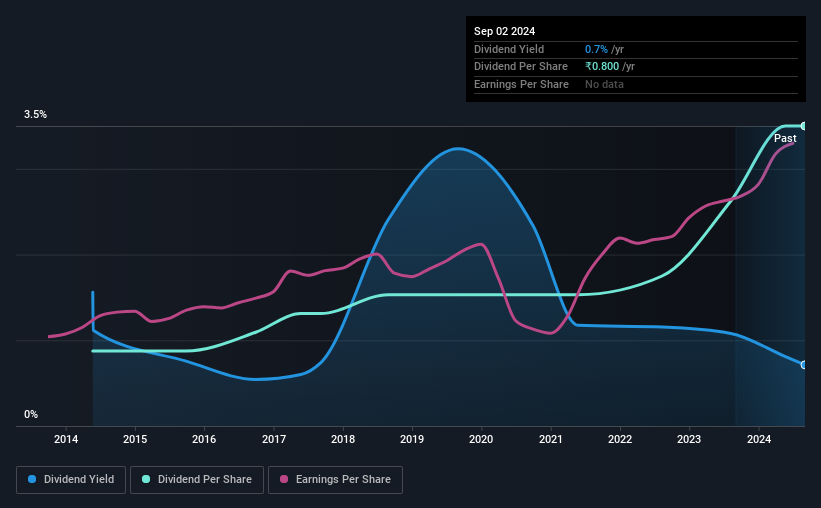This screenshot has width=821, height=508.
Task: Click the 2023 x-axis label
Action: (689, 439)
